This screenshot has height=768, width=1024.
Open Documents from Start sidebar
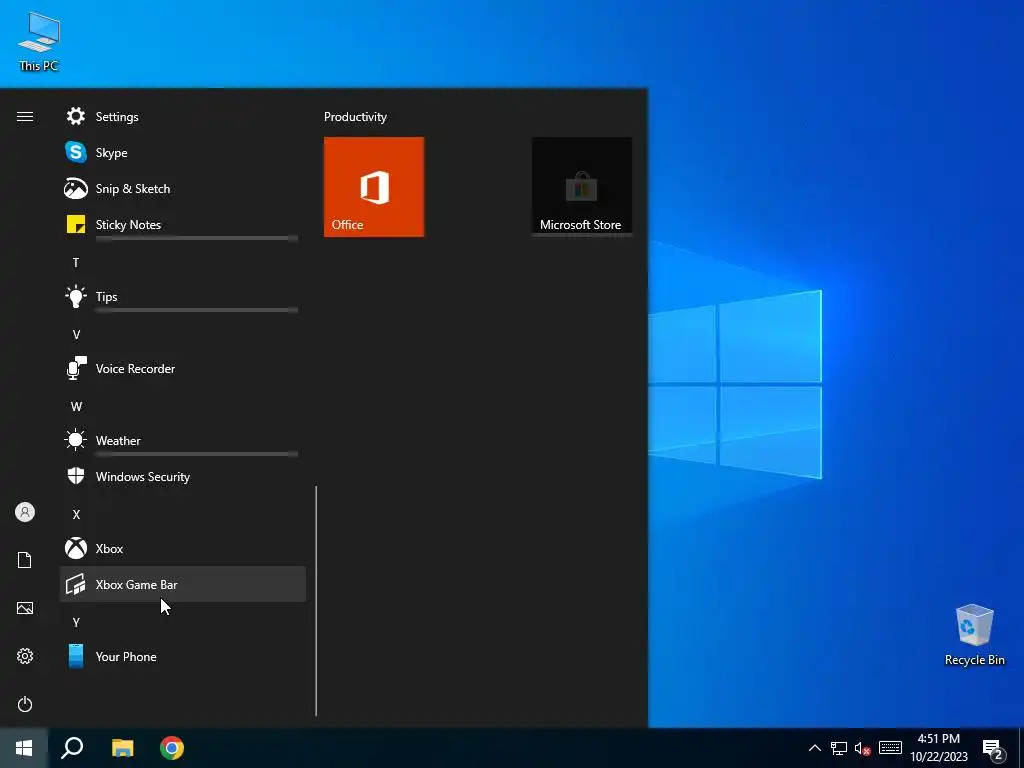(25, 560)
